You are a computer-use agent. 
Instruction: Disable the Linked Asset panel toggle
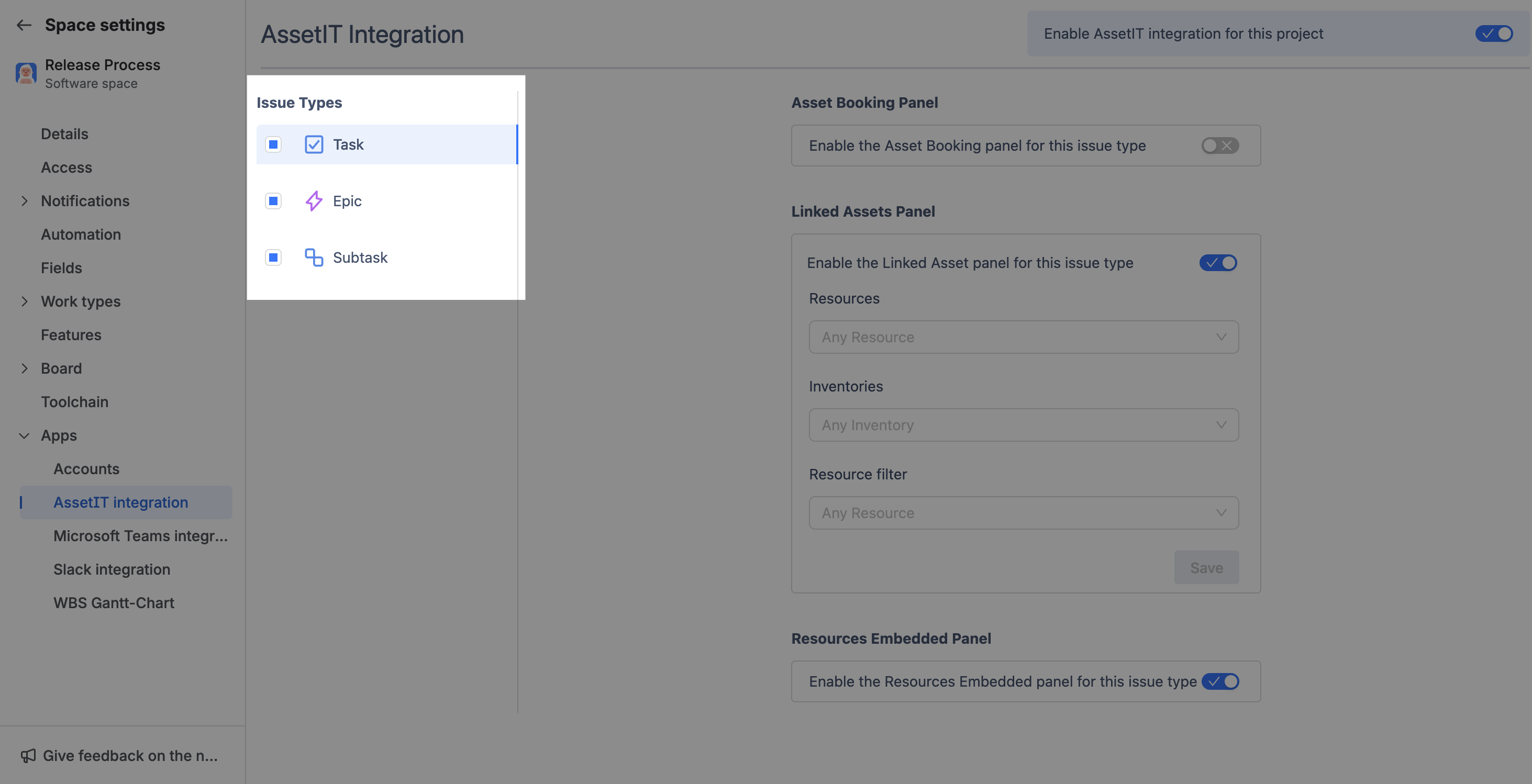coord(1217,263)
